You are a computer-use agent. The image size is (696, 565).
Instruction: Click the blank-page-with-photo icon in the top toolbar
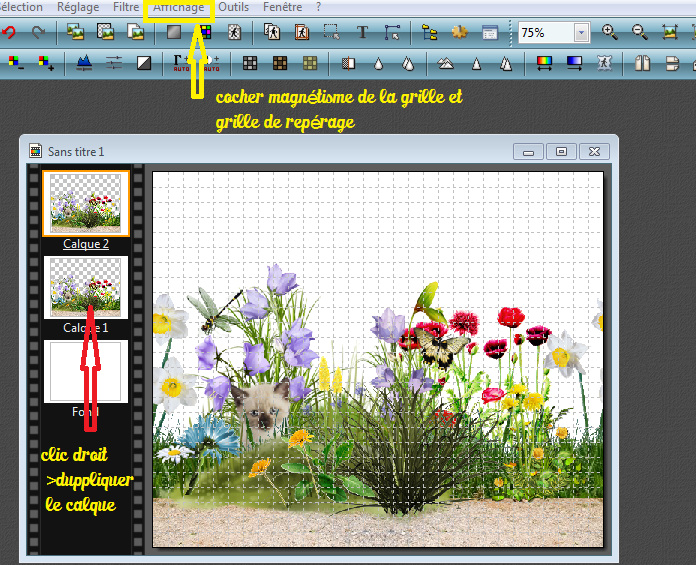[x=135, y=32]
